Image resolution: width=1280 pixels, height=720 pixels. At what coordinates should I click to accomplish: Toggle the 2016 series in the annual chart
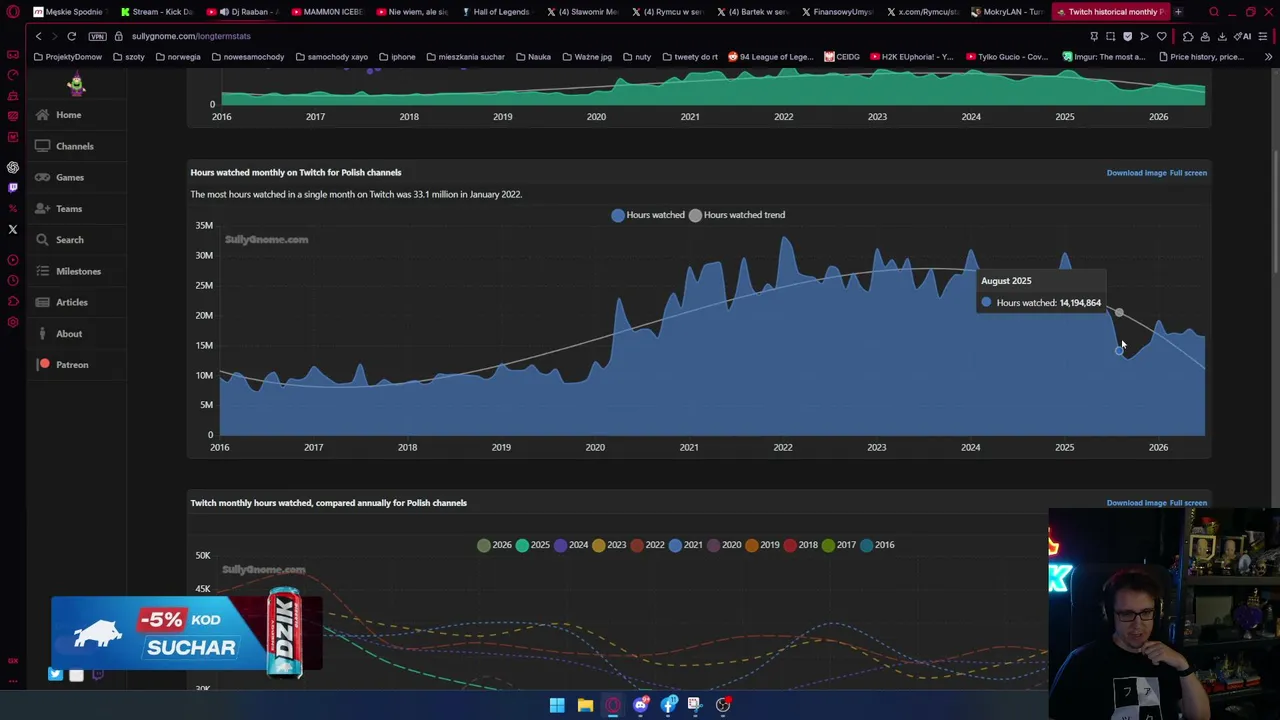877,545
